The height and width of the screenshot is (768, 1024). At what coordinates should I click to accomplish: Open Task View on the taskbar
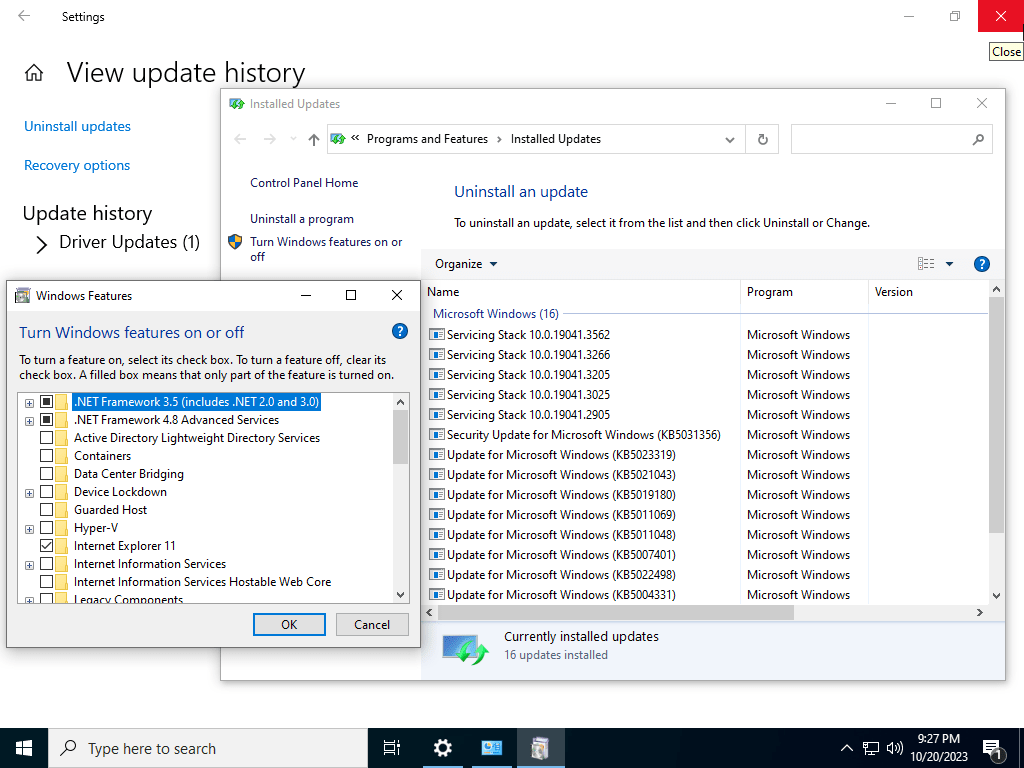click(x=392, y=748)
